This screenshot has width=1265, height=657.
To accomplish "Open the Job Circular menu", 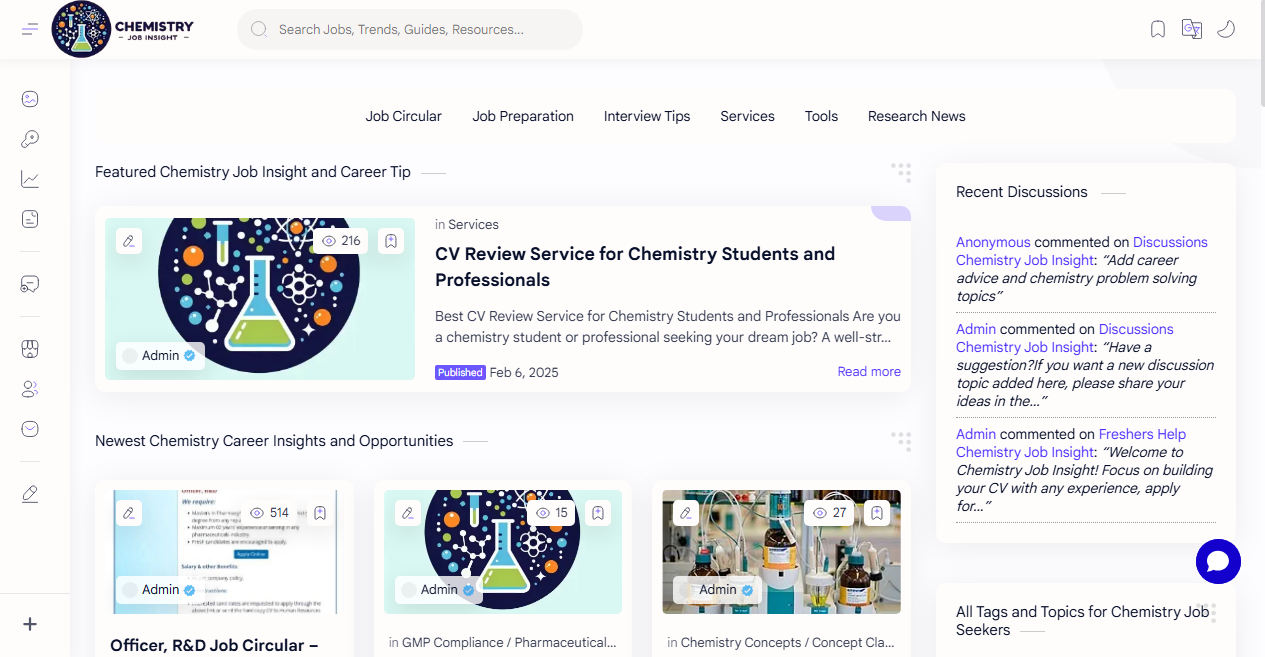I will (403, 116).
